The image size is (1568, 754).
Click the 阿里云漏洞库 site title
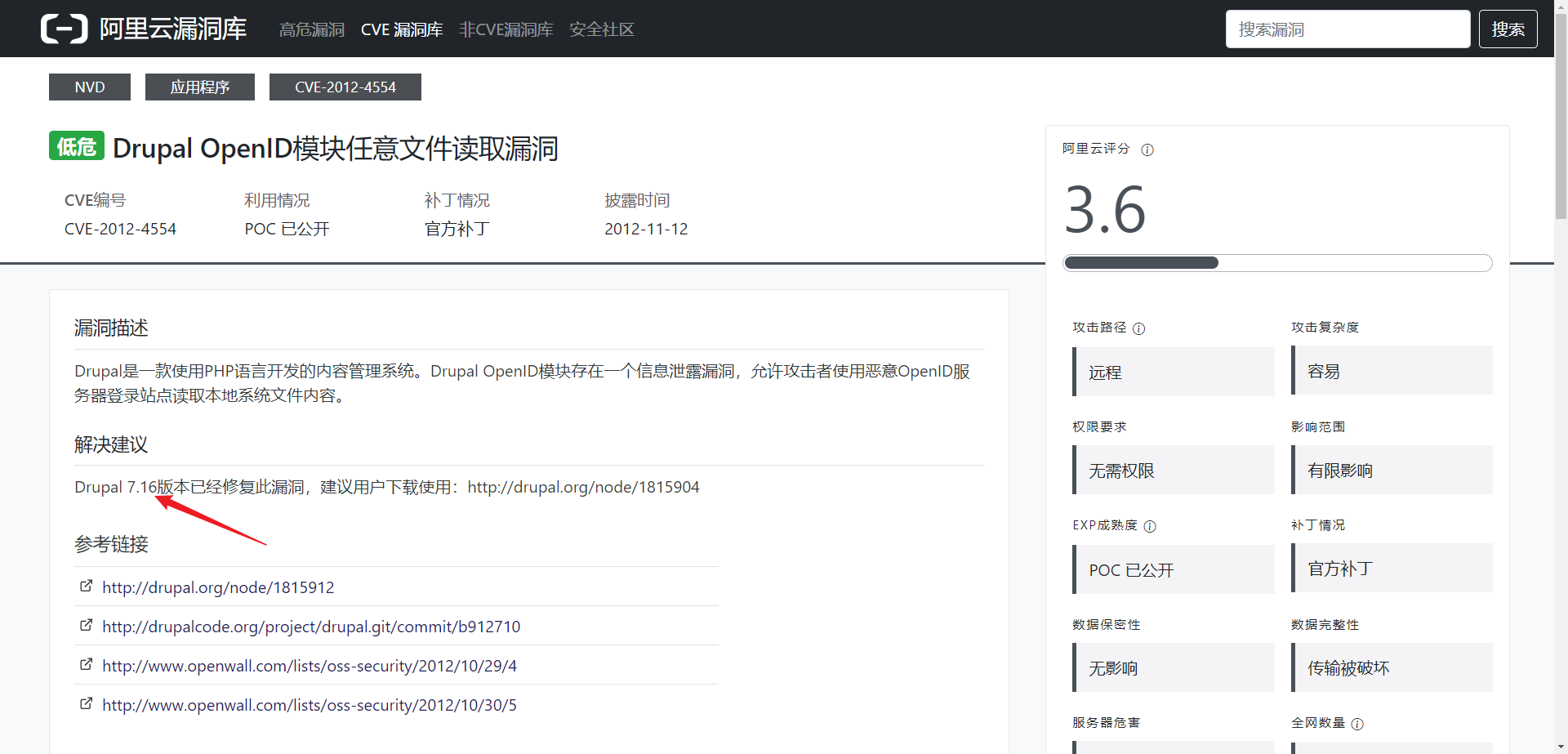click(173, 29)
